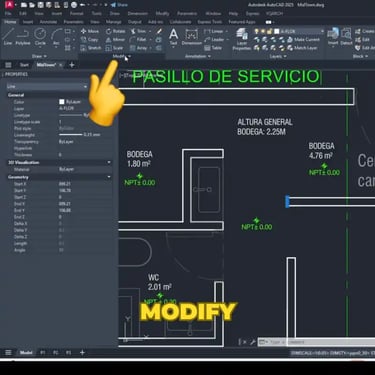Add a new layout with plus button
Viewport: 375px width, 375px height.
pos(82,352)
